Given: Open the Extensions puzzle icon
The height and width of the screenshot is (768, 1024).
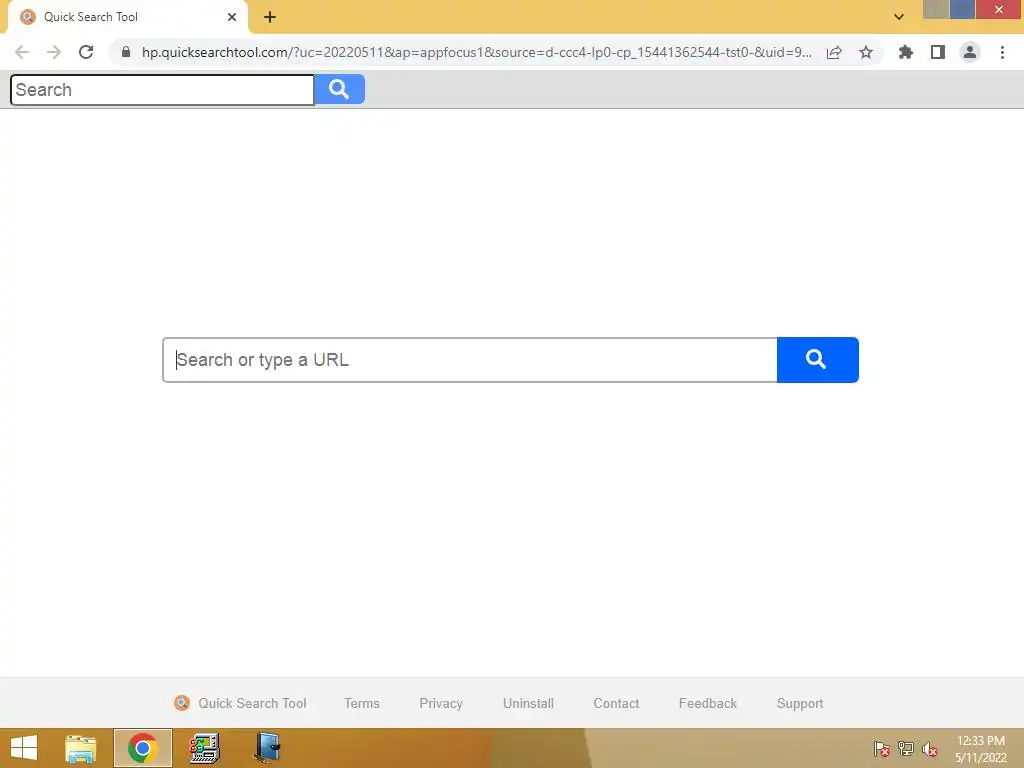Looking at the screenshot, I should tap(906, 52).
